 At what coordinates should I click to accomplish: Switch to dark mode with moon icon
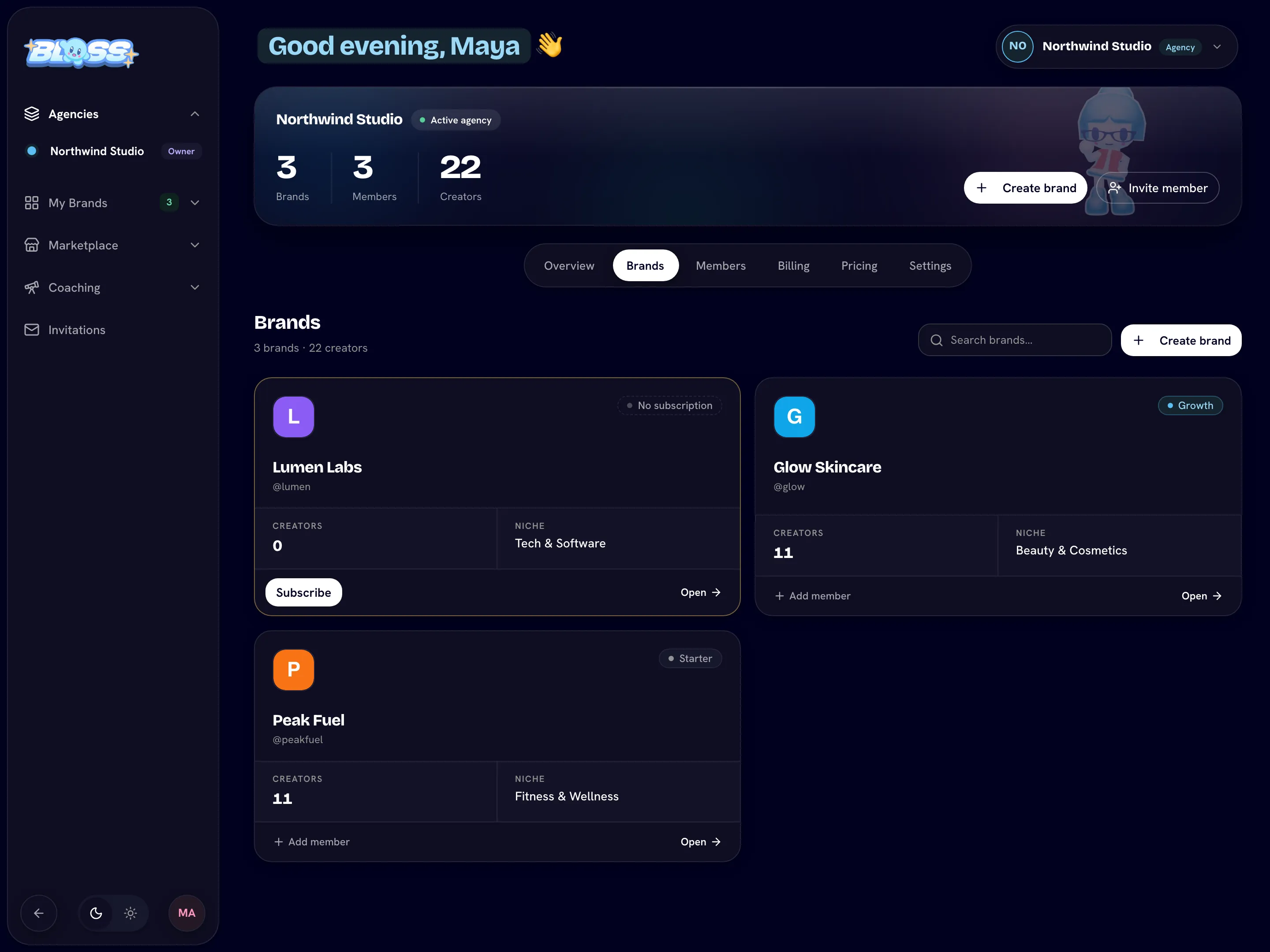click(x=97, y=913)
